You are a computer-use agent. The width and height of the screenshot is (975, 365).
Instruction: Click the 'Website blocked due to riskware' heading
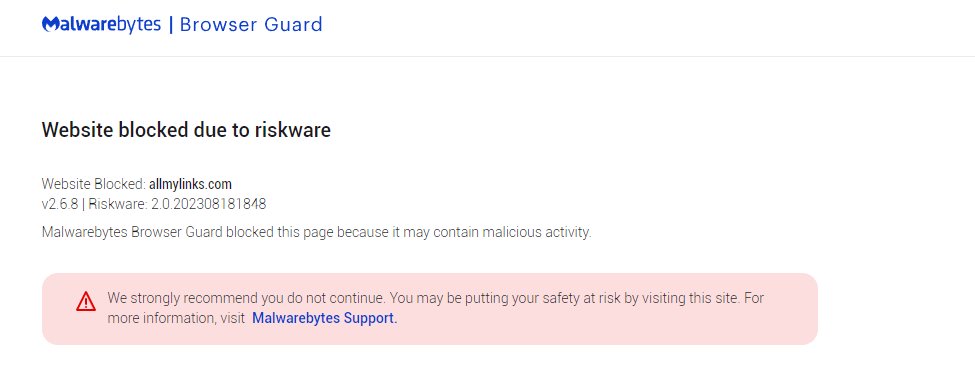186,130
